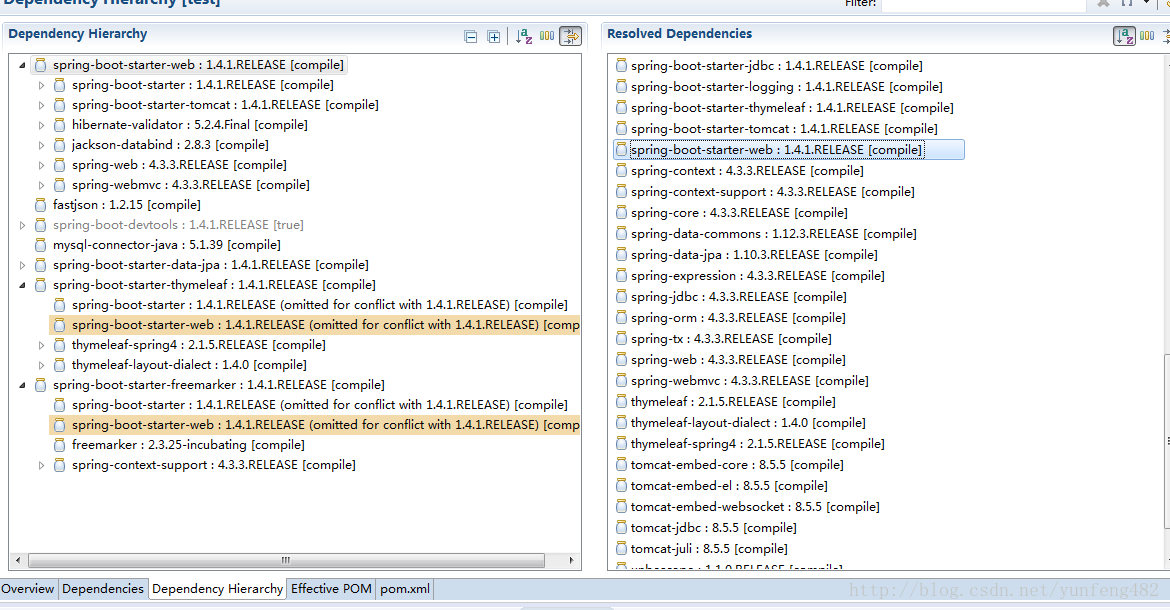Click jar icon of spring-jdbc 4.3.3.RELEASE
Screen dimensions: 1170x610
621,296
